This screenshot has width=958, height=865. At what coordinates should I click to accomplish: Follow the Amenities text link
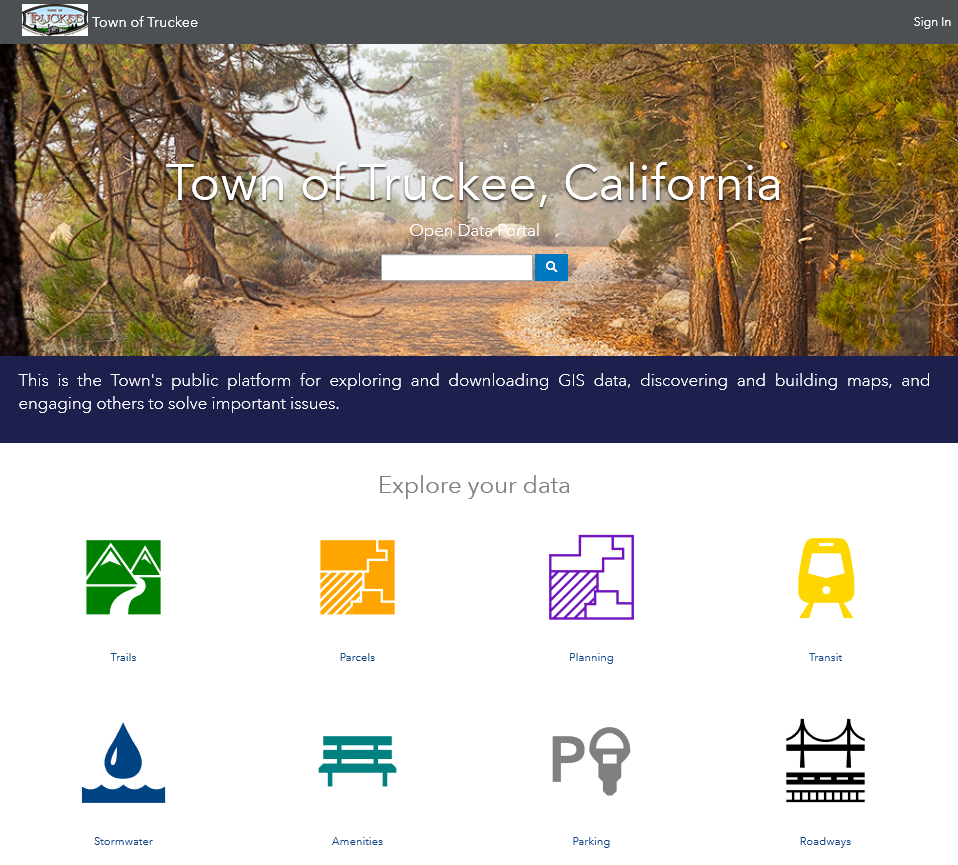click(x=357, y=841)
